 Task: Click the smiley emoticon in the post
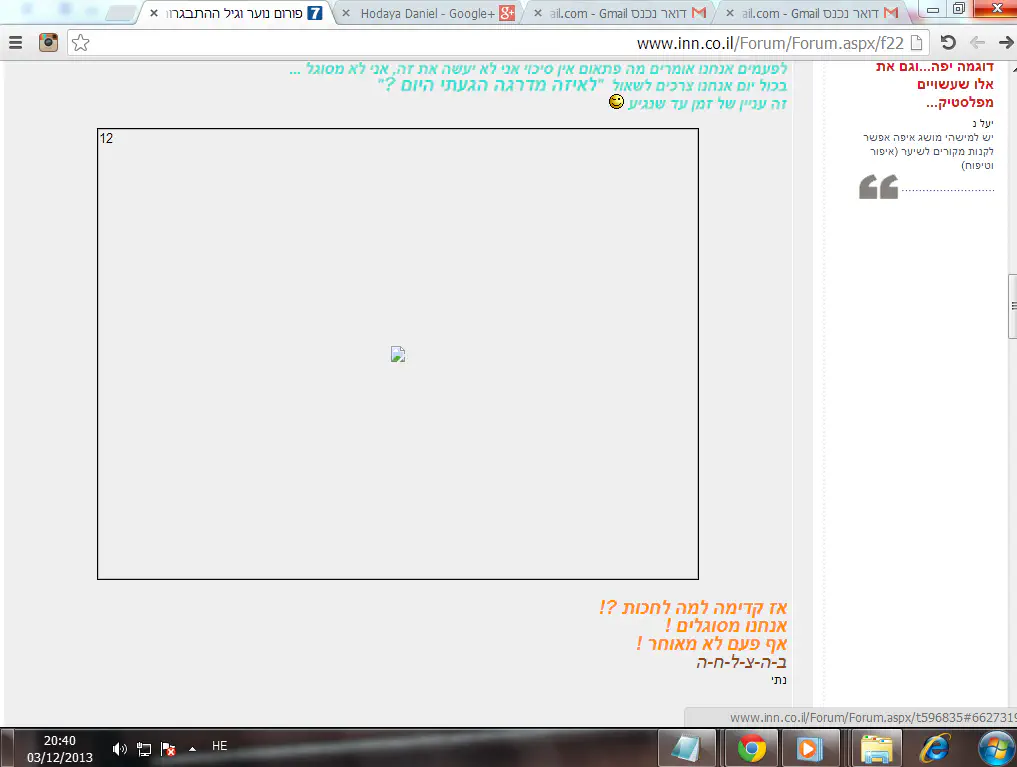(617, 102)
